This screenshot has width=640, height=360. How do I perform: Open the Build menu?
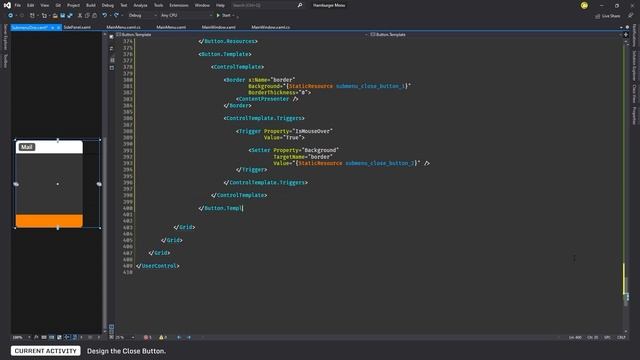tap(91, 5)
